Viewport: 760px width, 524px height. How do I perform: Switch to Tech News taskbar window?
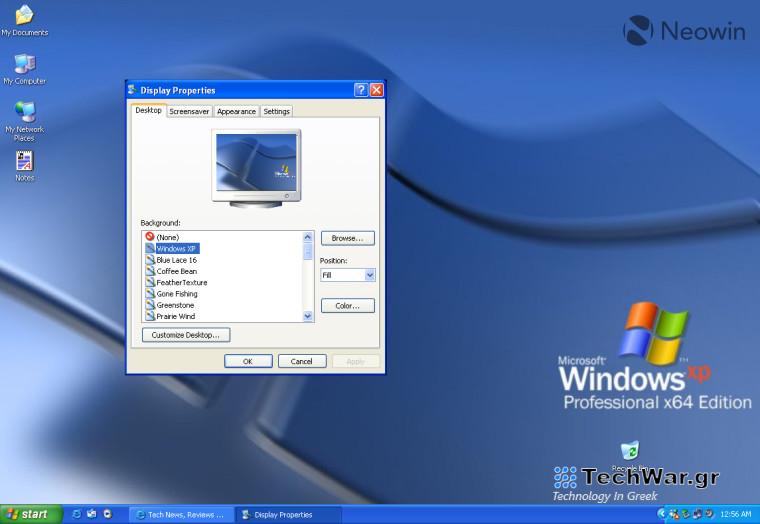(180, 515)
